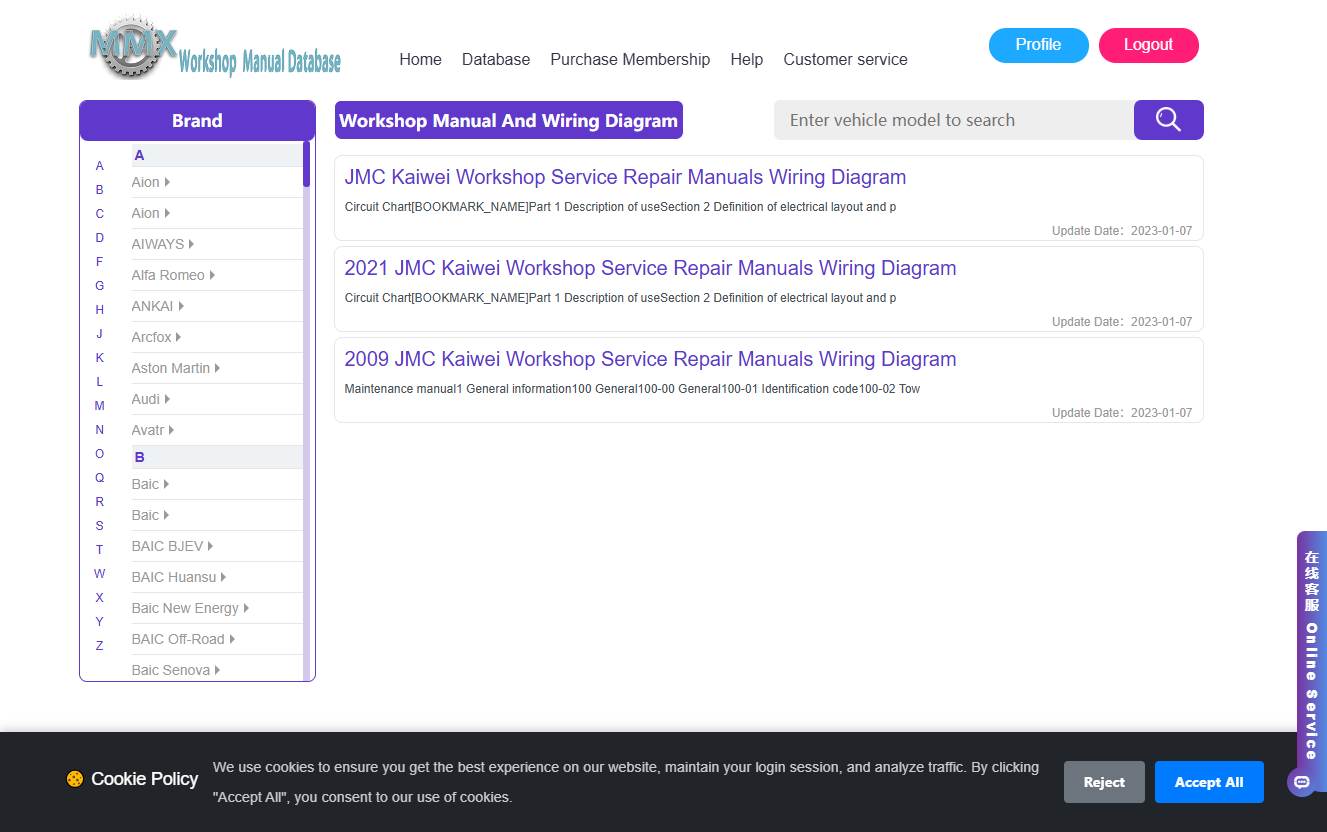1327x832 pixels.
Task: Reject cookies in the banner
Action: 1104,782
